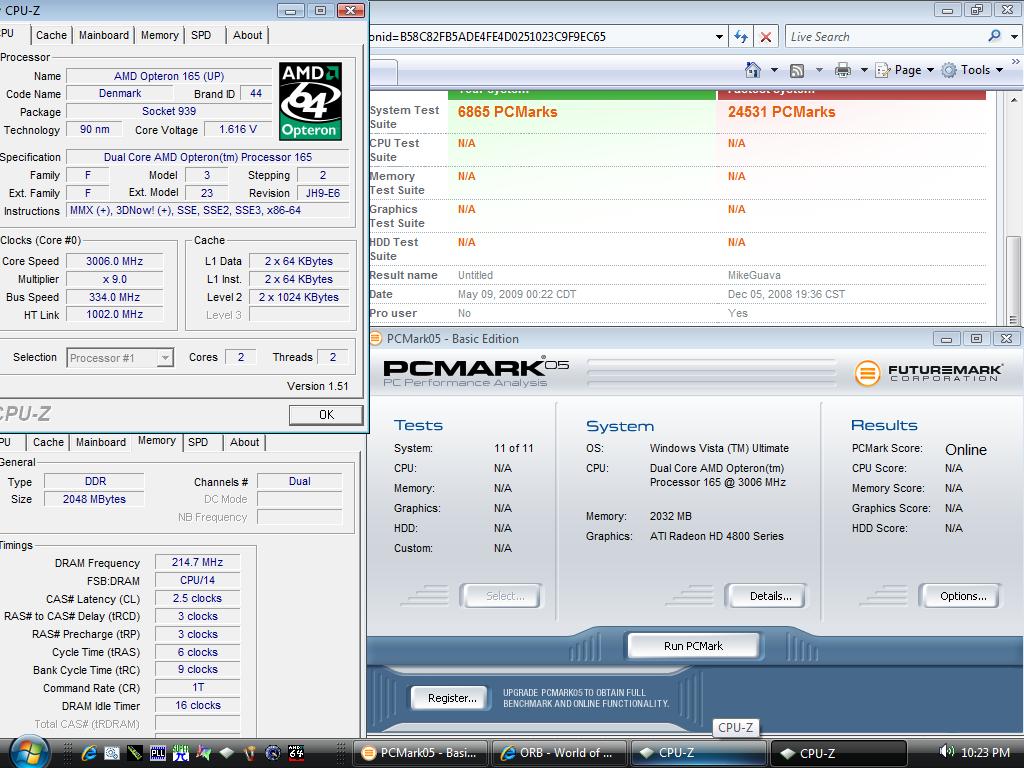The width and height of the screenshot is (1024, 768).
Task: Click the Quick Launch icon next to Internet Explorer
Action: [x=112, y=753]
